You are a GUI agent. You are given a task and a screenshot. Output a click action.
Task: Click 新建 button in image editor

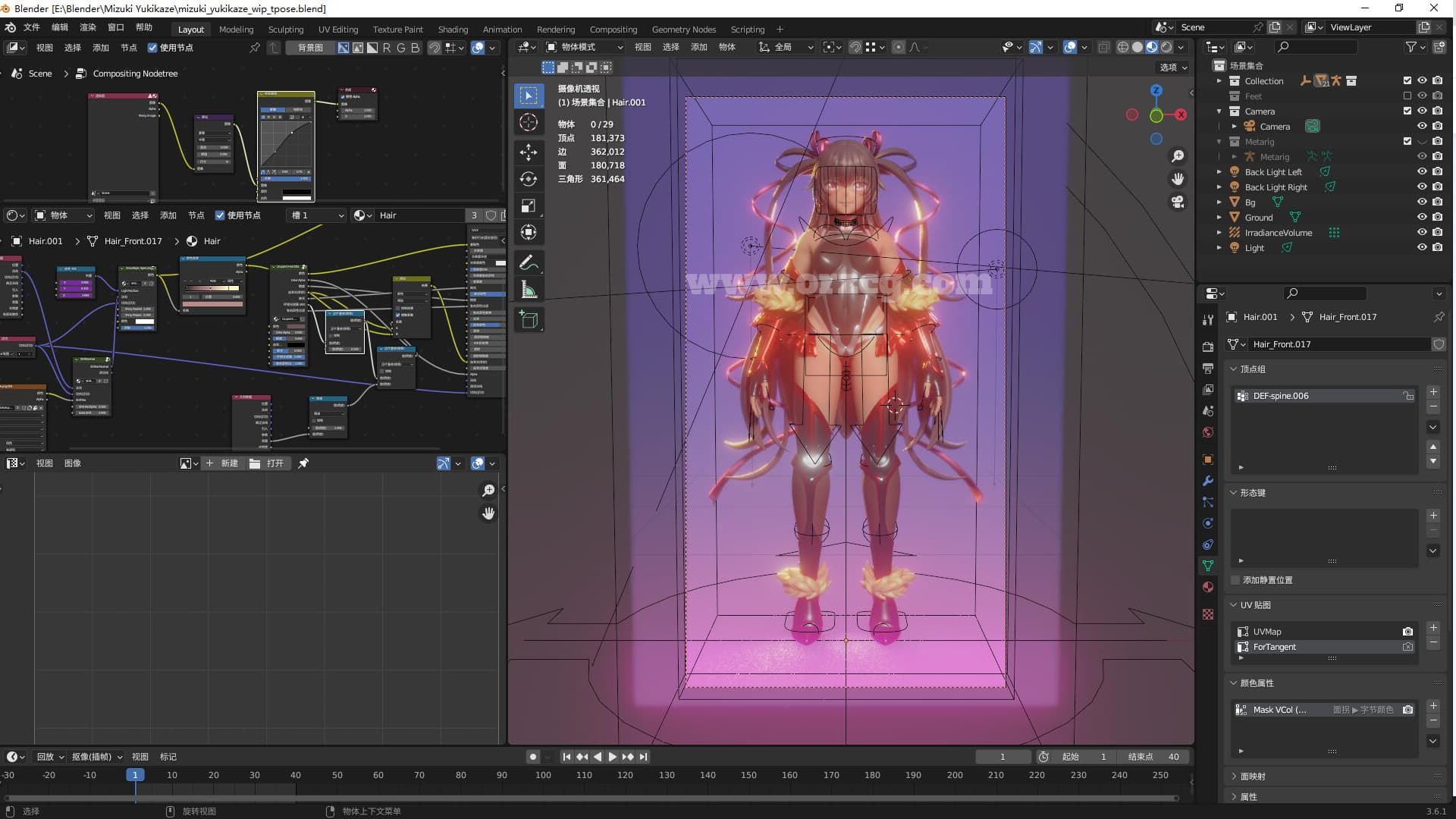click(222, 463)
